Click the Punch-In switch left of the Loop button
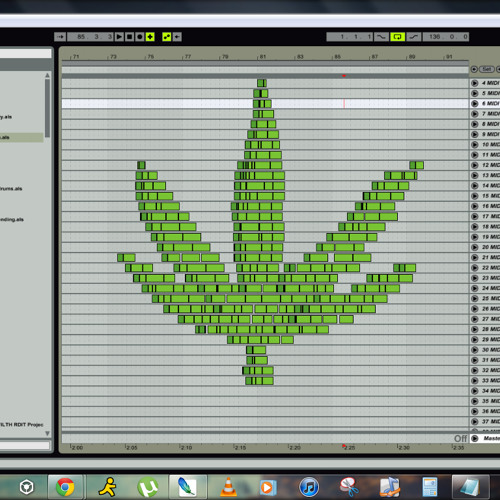Image resolution: width=500 pixels, height=500 pixels. pyautogui.click(x=381, y=37)
